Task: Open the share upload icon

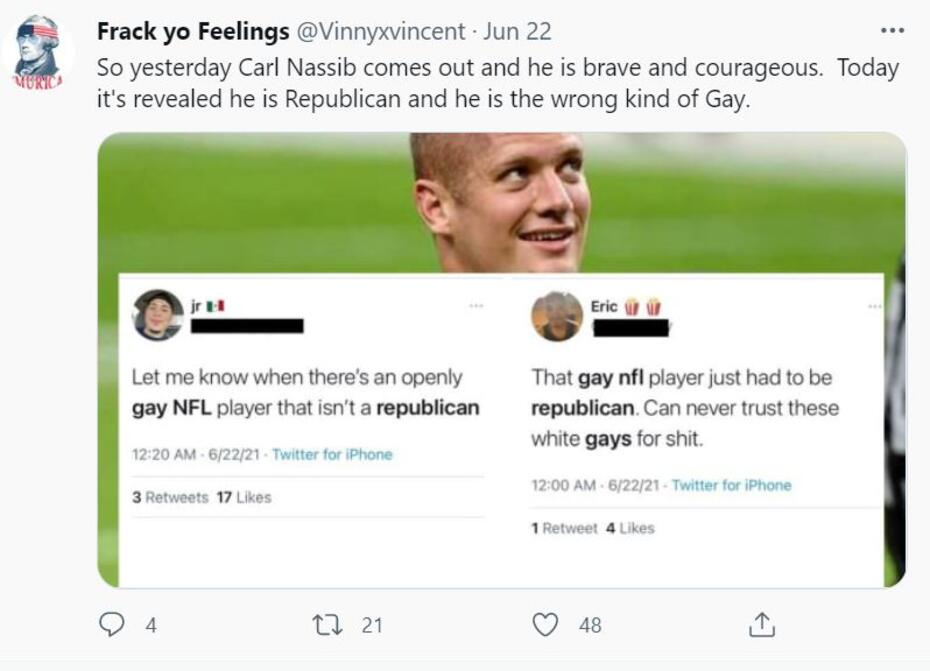Action: [761, 625]
